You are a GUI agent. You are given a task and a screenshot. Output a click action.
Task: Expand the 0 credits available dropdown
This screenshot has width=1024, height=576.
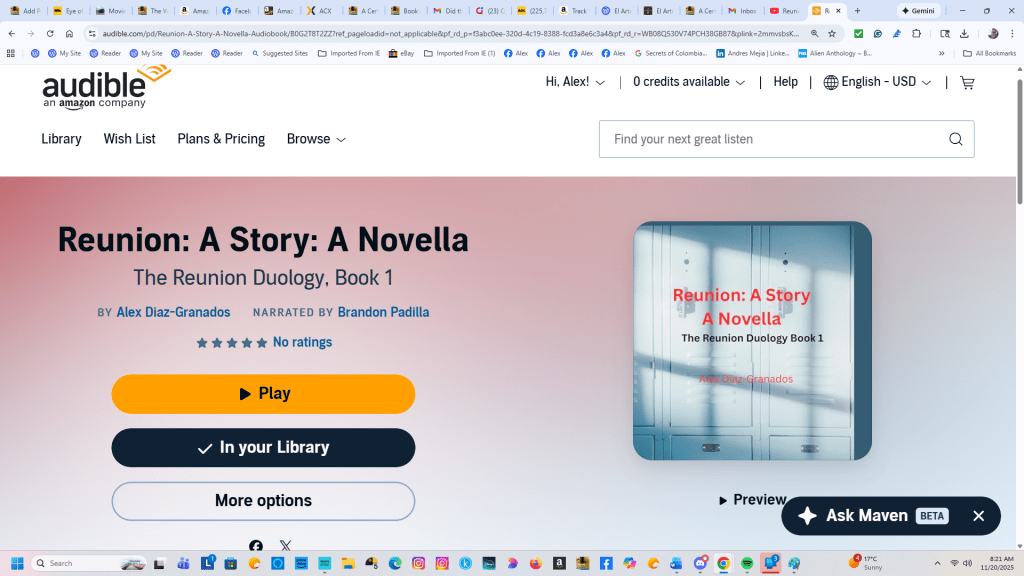tap(688, 82)
